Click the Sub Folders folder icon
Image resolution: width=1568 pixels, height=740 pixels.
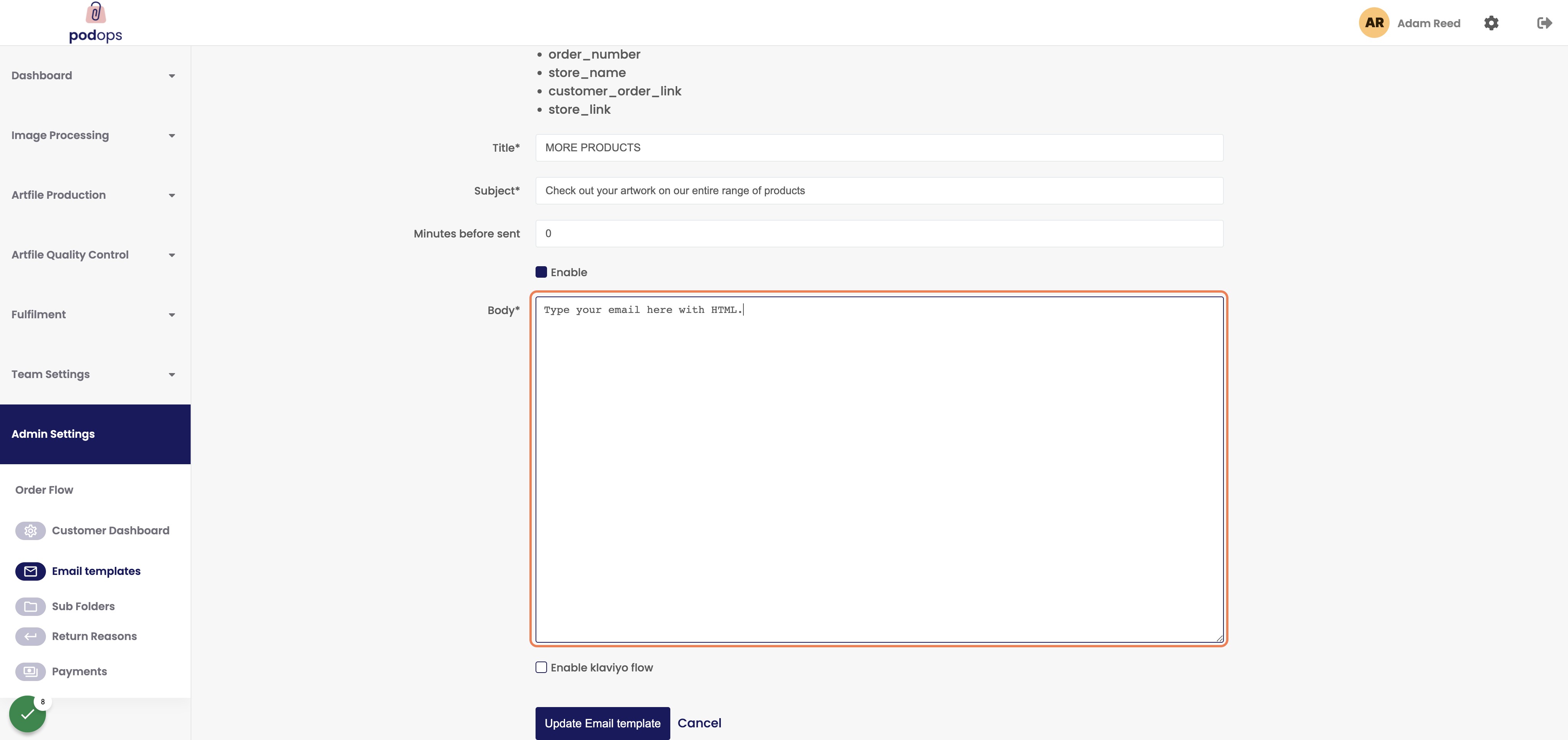(31, 607)
